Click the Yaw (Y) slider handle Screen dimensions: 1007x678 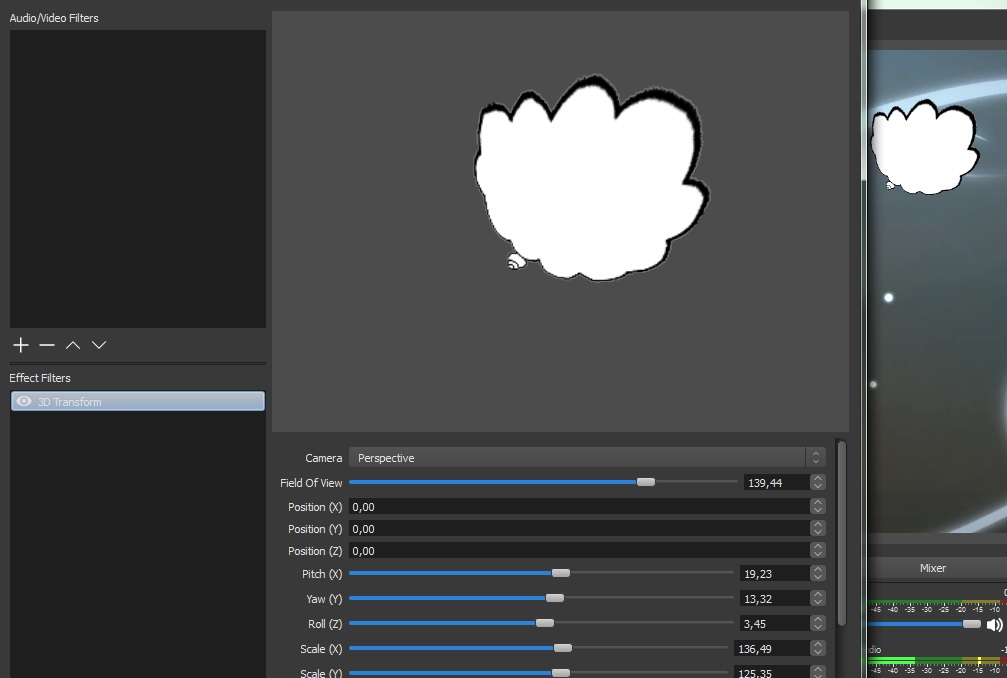click(x=555, y=598)
